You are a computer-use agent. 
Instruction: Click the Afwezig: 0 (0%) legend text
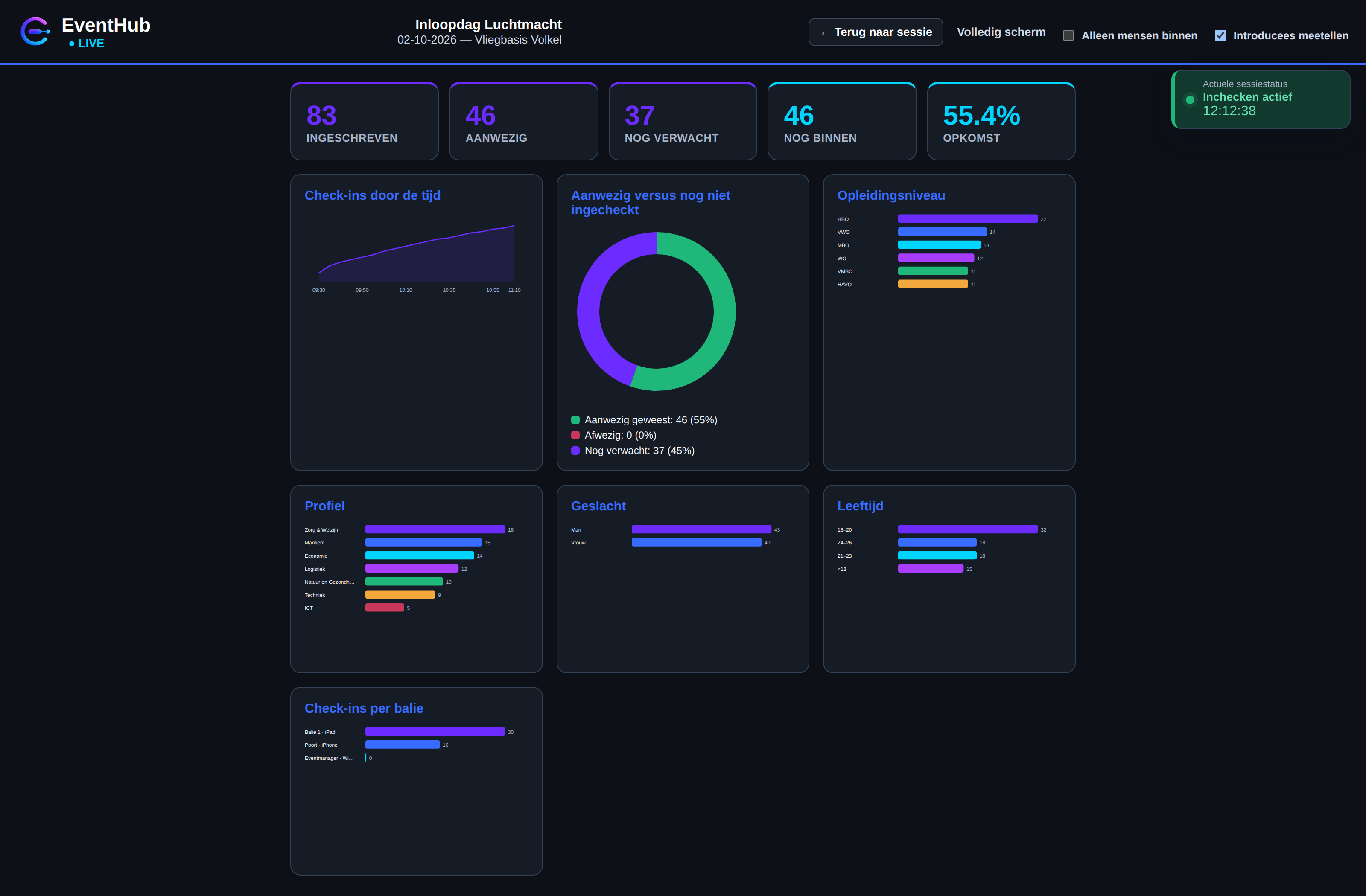point(620,435)
